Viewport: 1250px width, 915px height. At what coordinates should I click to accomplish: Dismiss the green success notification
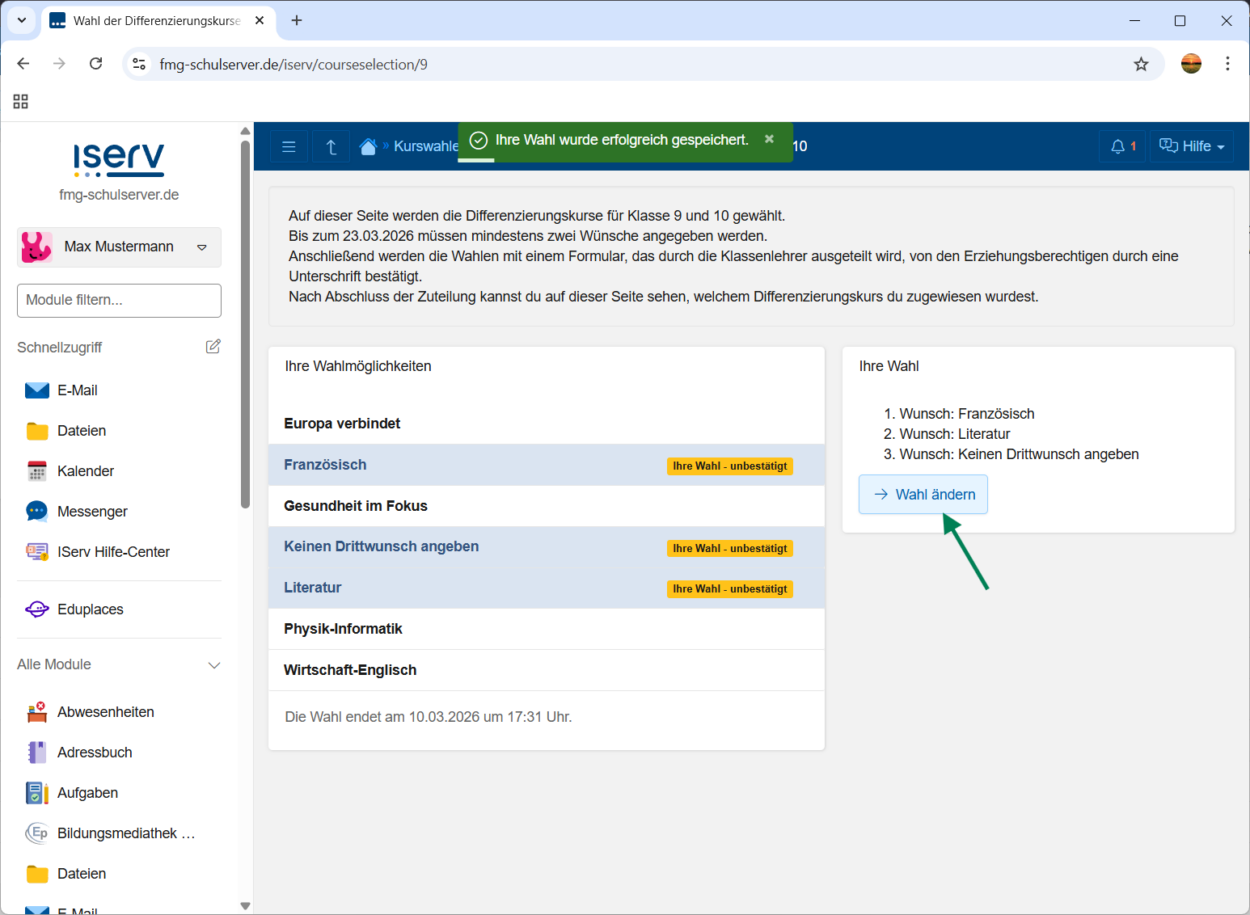pyautogui.click(x=769, y=139)
